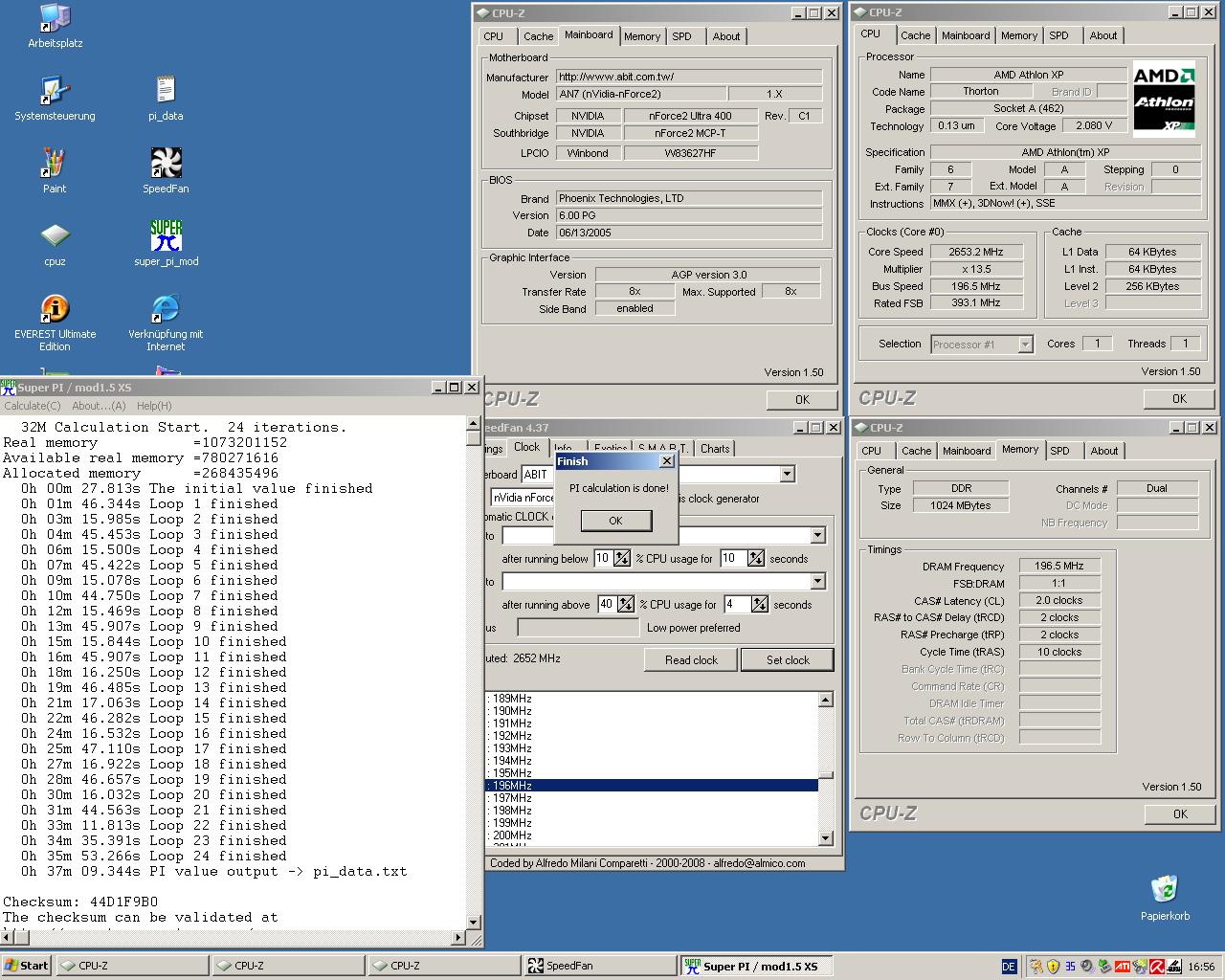Open Cache tab in CPU-Z Mainboard window
Viewport: 1225px width, 980px height.
(538, 36)
